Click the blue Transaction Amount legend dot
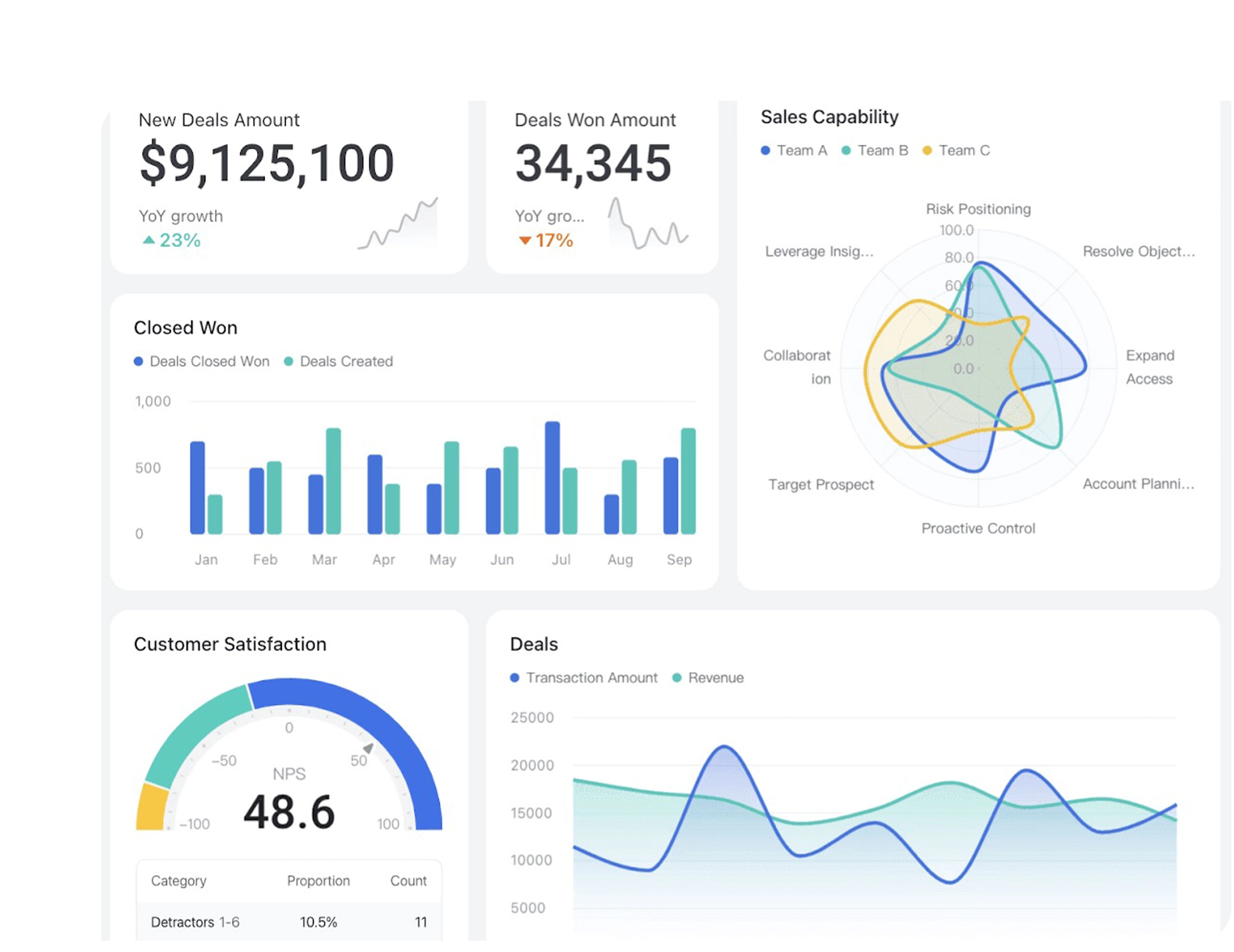 [515, 677]
